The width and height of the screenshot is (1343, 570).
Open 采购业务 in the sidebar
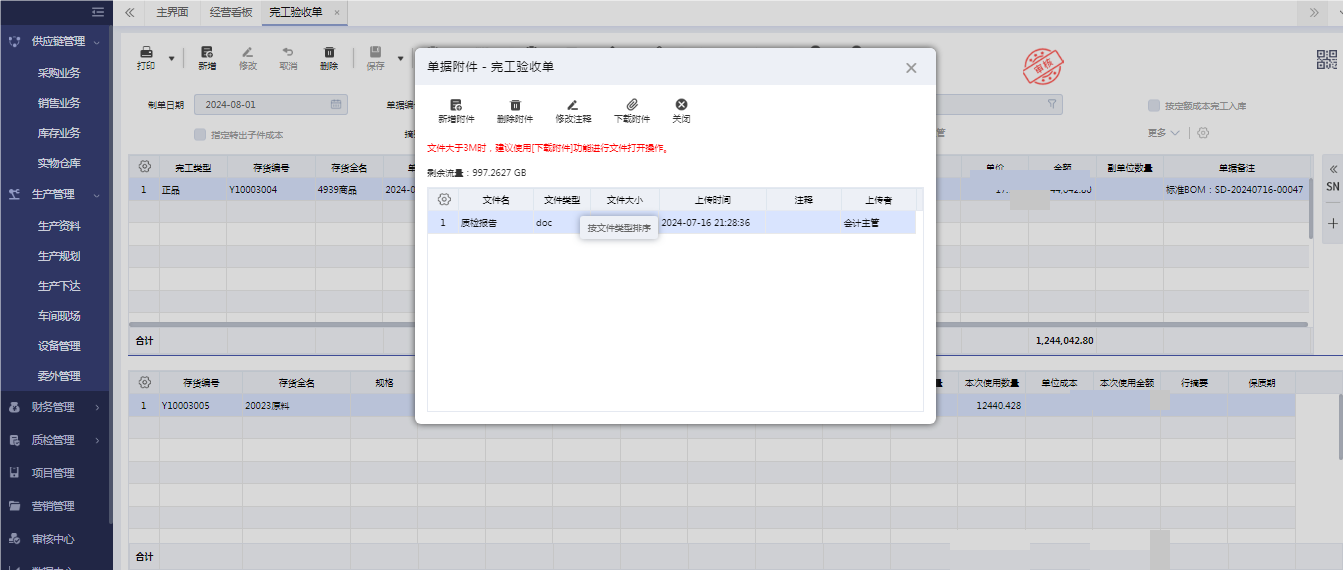(59, 73)
